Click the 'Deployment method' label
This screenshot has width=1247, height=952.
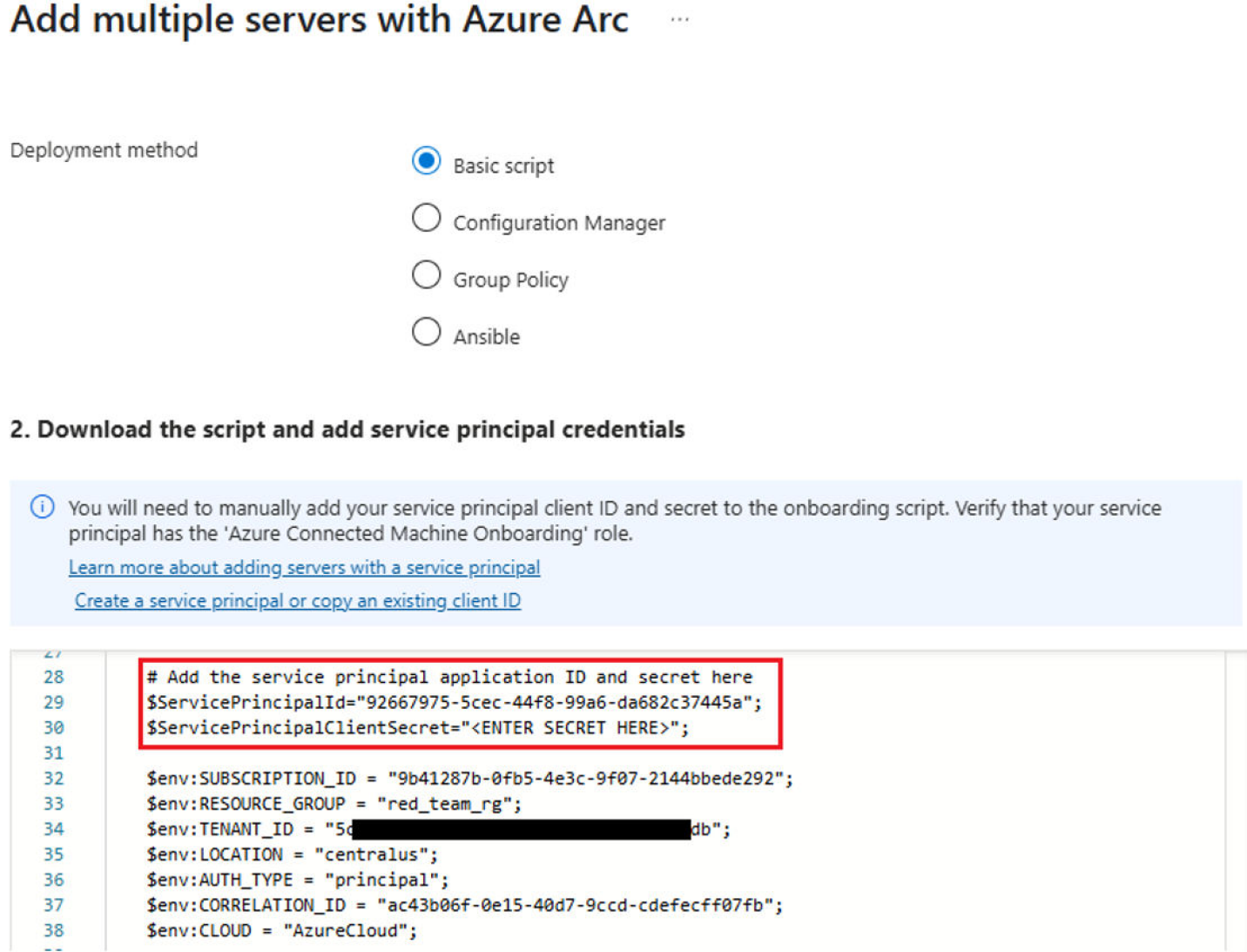(x=104, y=150)
